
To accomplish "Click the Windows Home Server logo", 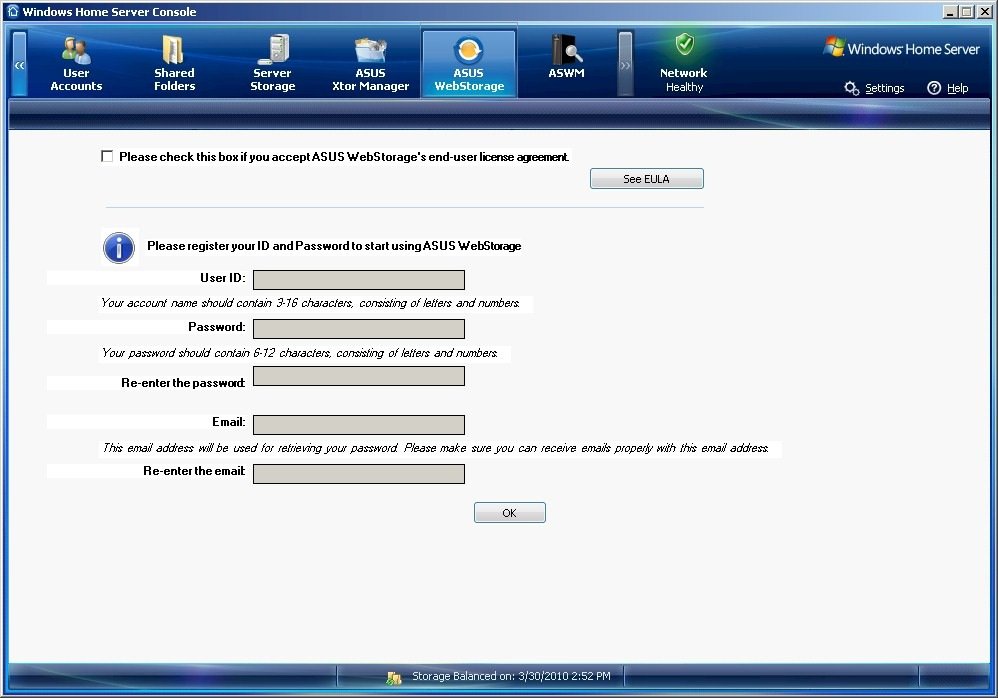I will [x=901, y=48].
